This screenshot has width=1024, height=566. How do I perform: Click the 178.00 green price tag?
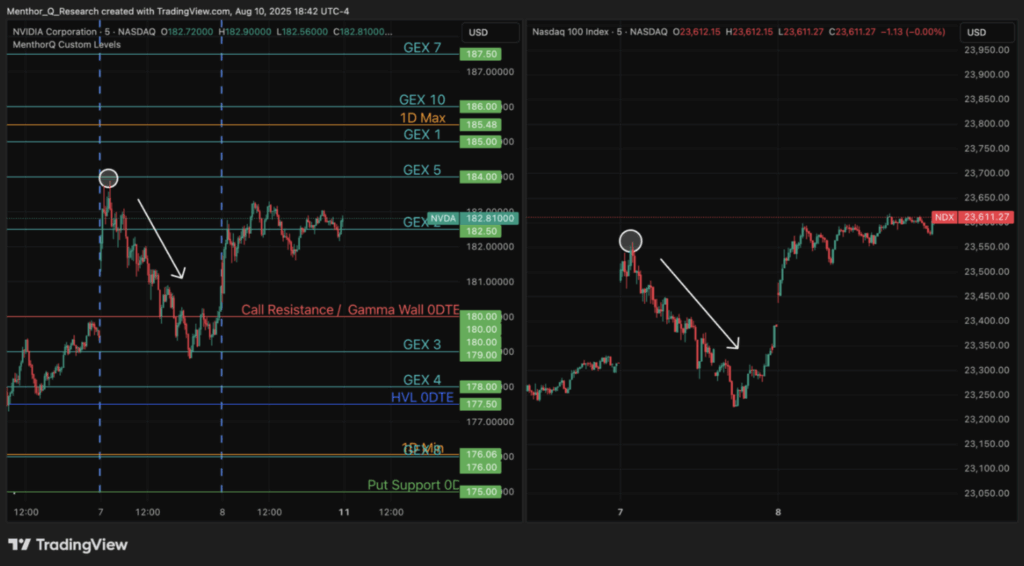click(x=481, y=387)
